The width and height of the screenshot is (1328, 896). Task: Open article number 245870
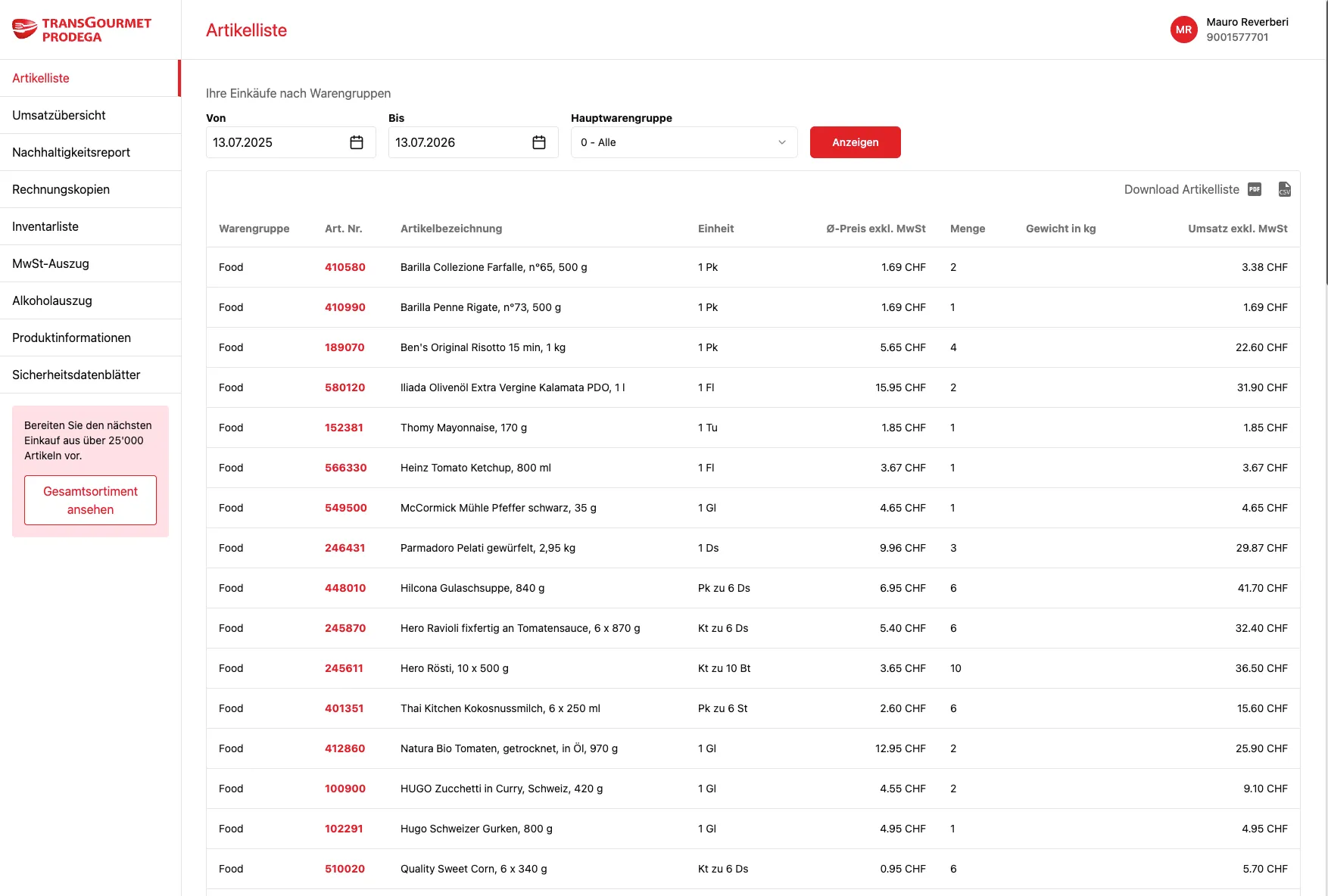pyautogui.click(x=345, y=628)
